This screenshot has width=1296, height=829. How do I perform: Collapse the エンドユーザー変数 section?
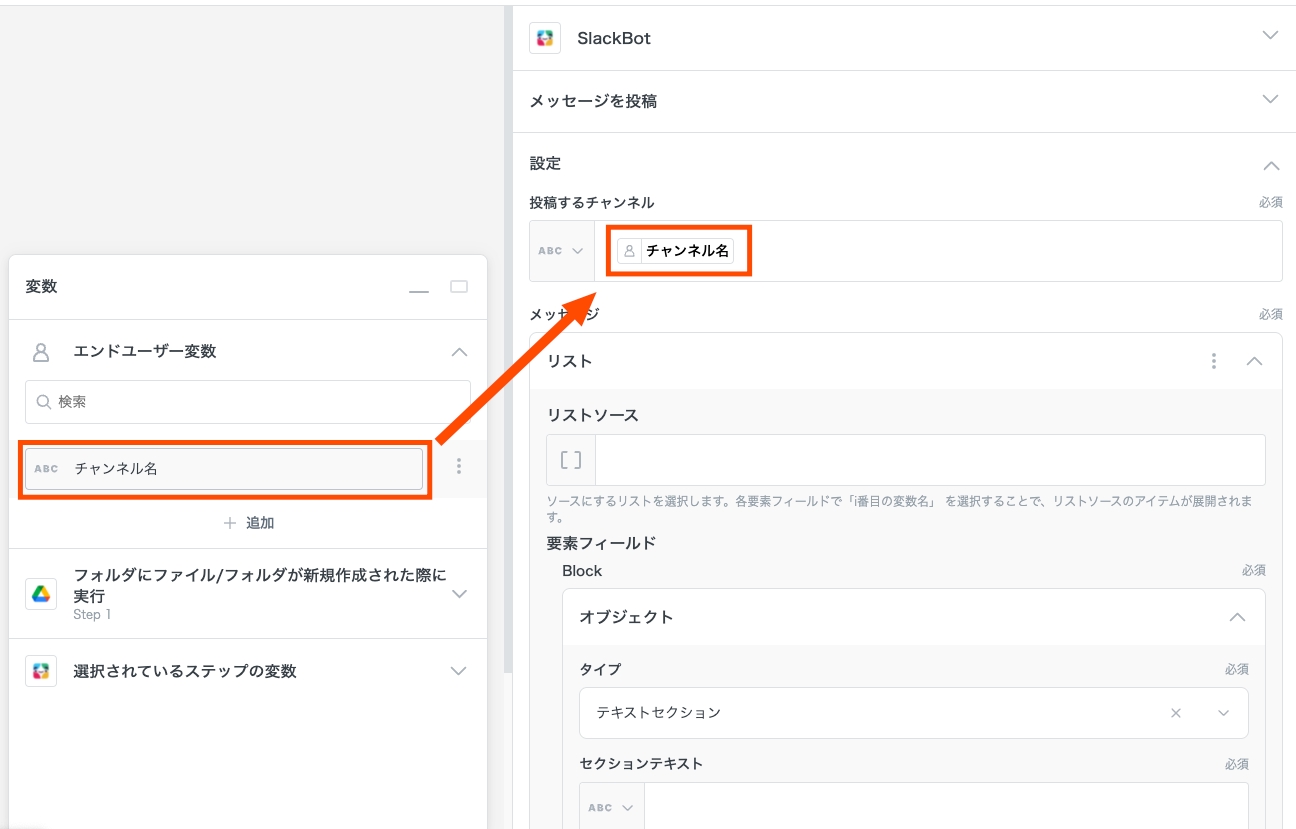(x=459, y=352)
